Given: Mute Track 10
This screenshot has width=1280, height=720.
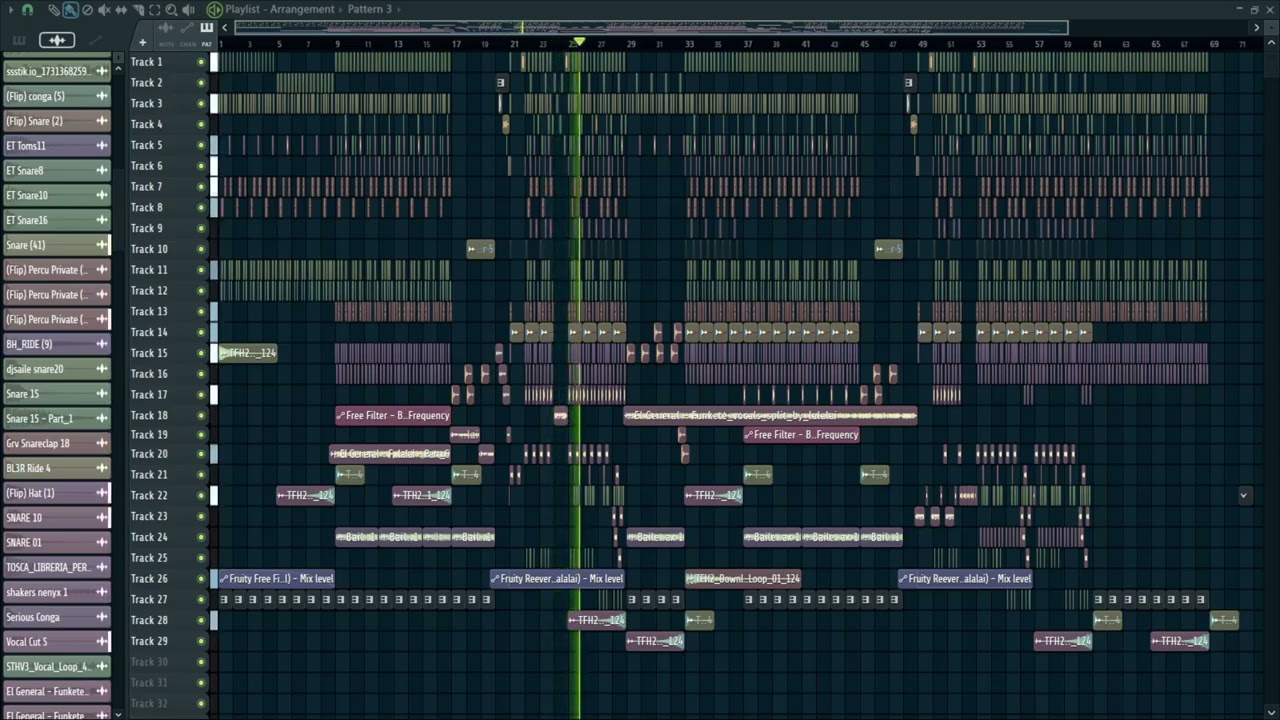Looking at the screenshot, I should (x=201, y=249).
